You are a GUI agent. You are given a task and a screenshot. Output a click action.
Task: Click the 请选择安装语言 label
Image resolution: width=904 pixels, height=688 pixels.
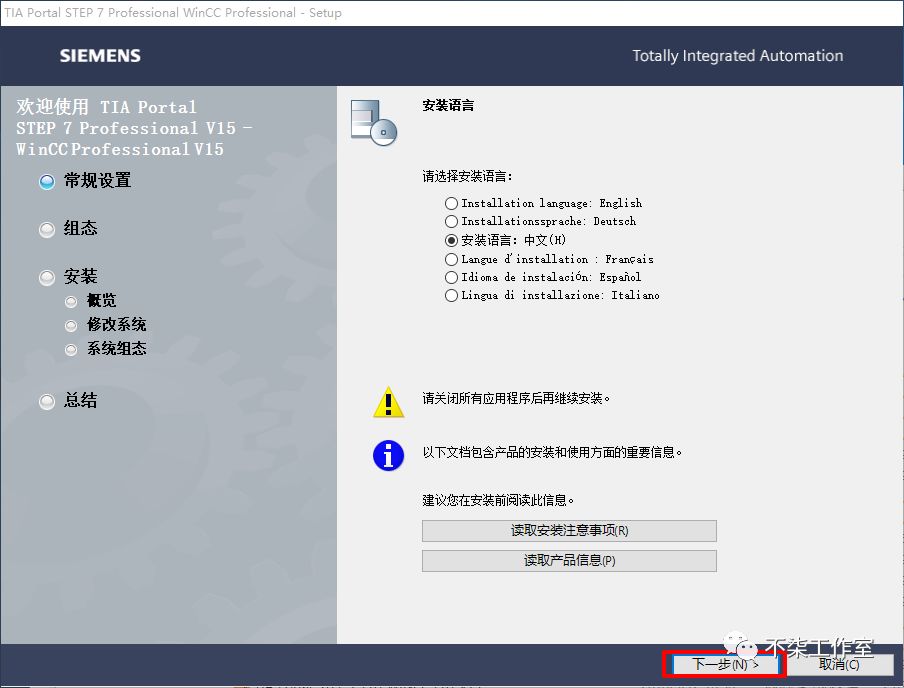pyautogui.click(x=467, y=176)
